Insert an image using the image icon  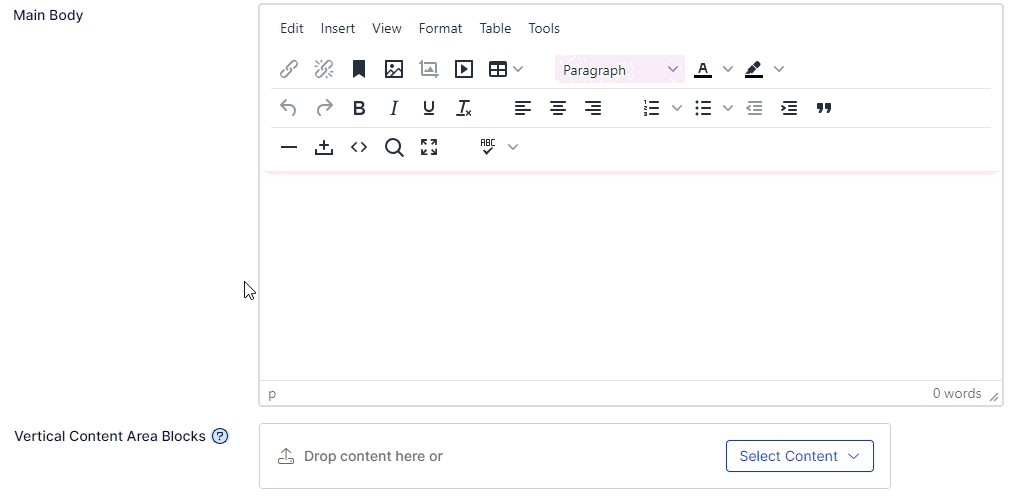point(394,69)
